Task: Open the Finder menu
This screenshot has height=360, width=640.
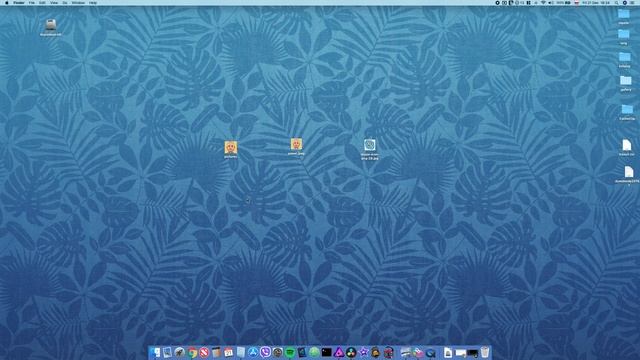Action: pyautogui.click(x=19, y=2)
